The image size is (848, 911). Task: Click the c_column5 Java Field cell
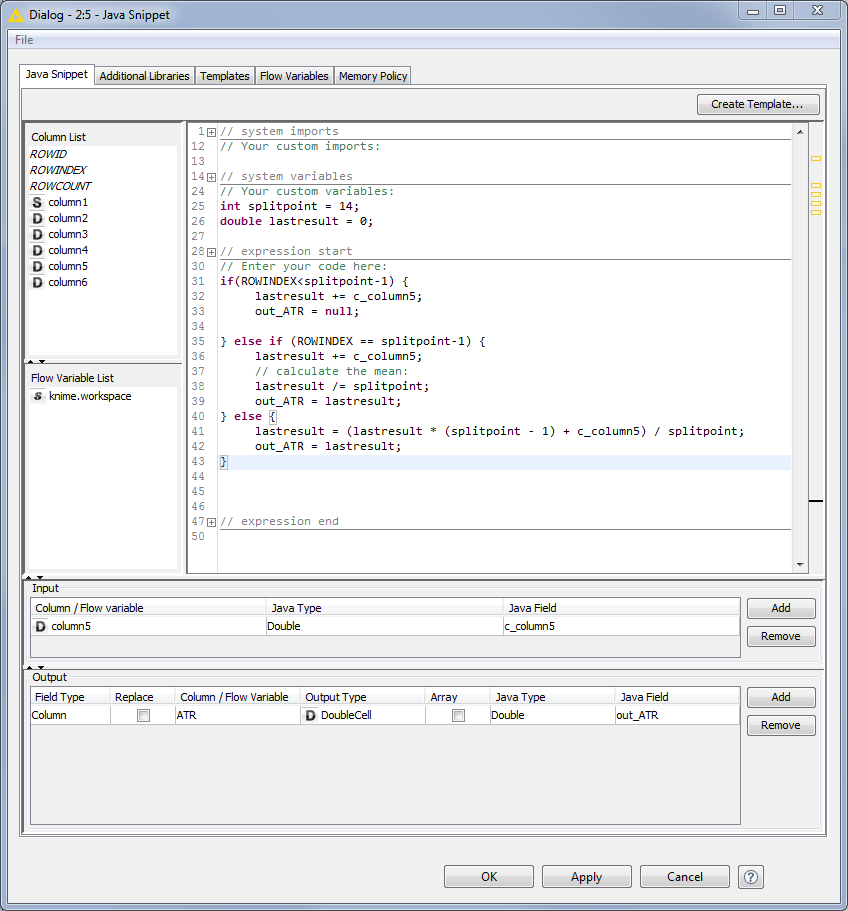621,626
